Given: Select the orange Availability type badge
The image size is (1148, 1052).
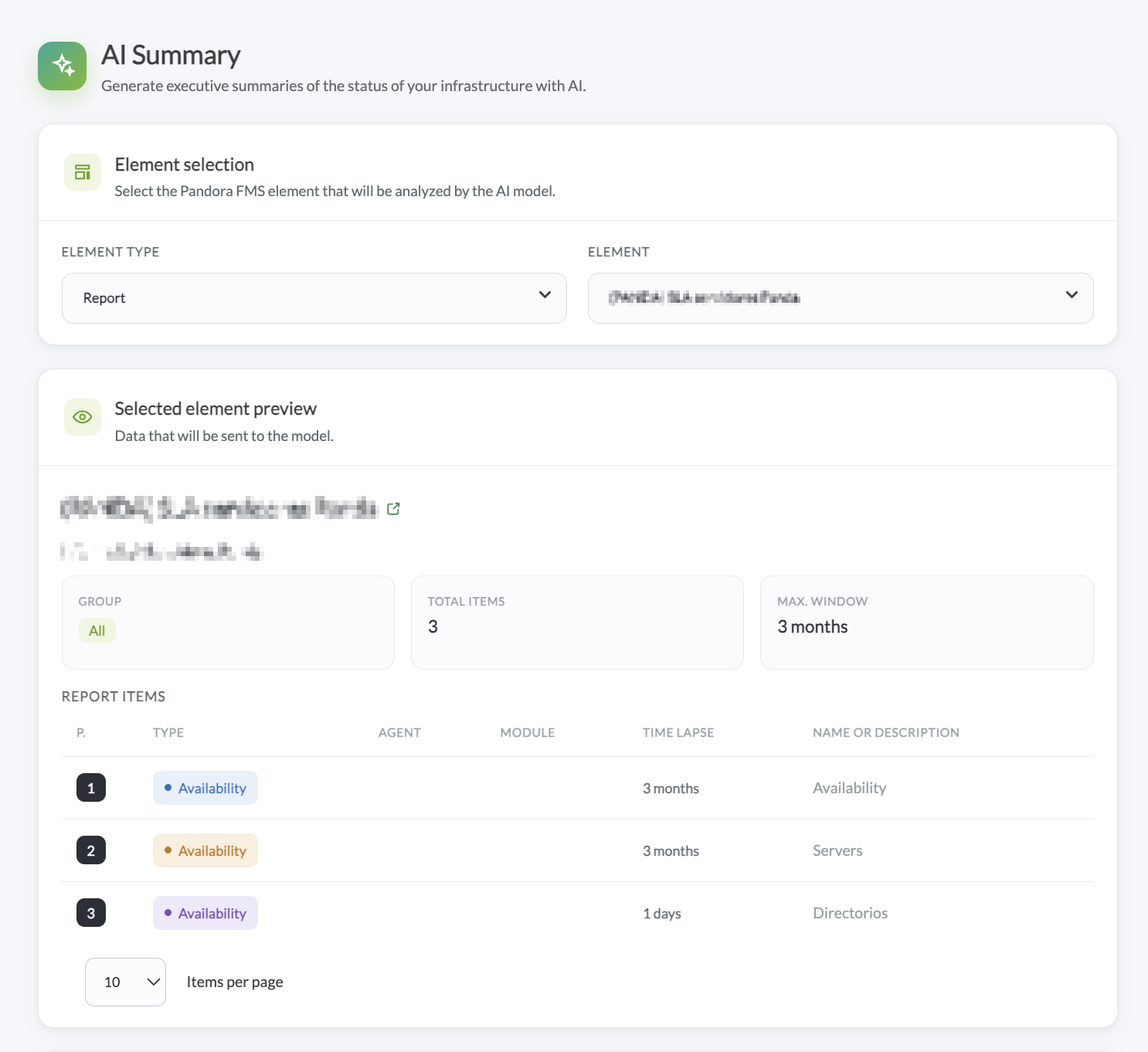Looking at the screenshot, I should click(x=205, y=850).
